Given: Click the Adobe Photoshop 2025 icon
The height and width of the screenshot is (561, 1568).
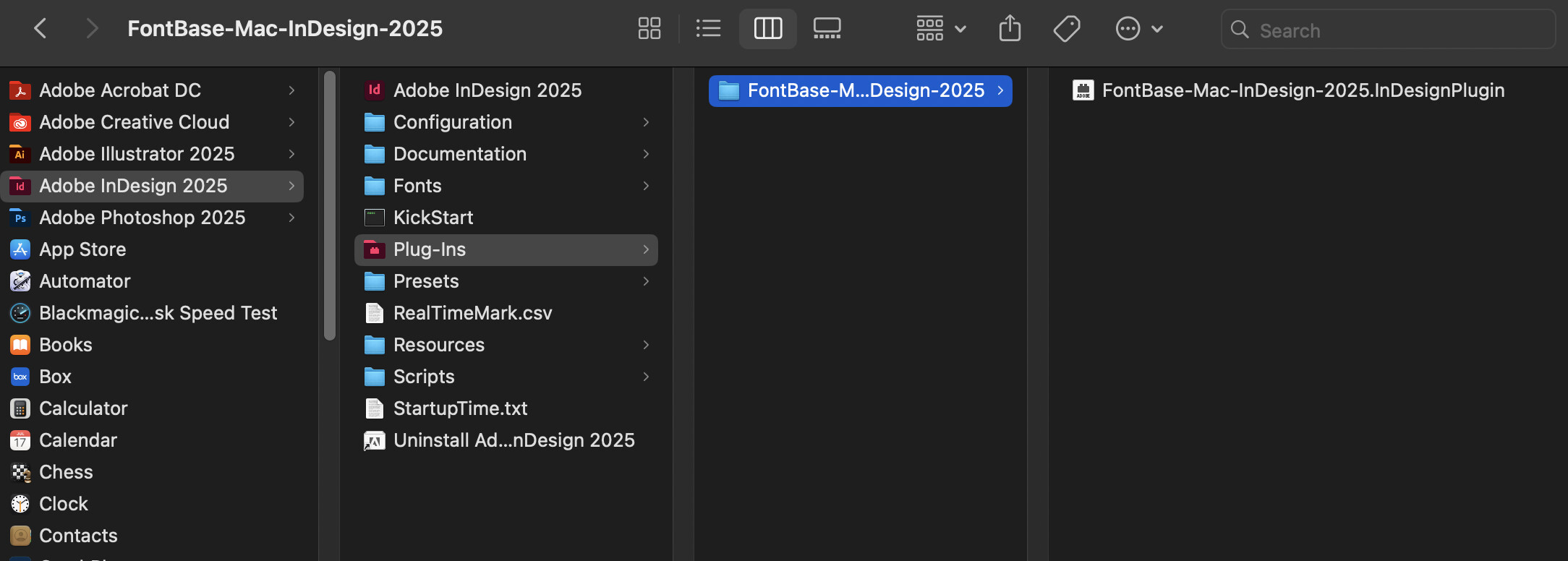Looking at the screenshot, I should [x=20, y=218].
